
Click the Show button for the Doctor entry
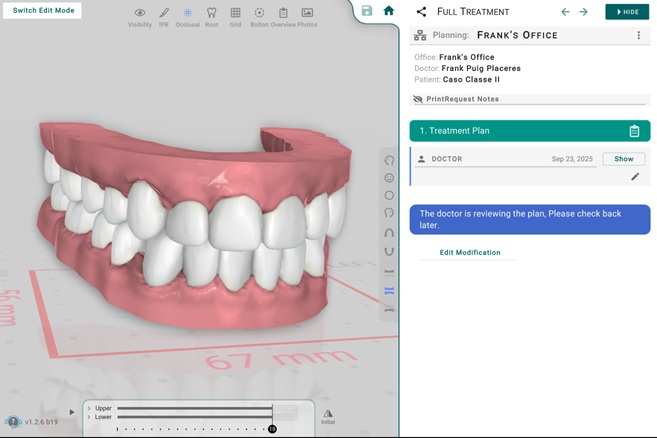[623, 159]
